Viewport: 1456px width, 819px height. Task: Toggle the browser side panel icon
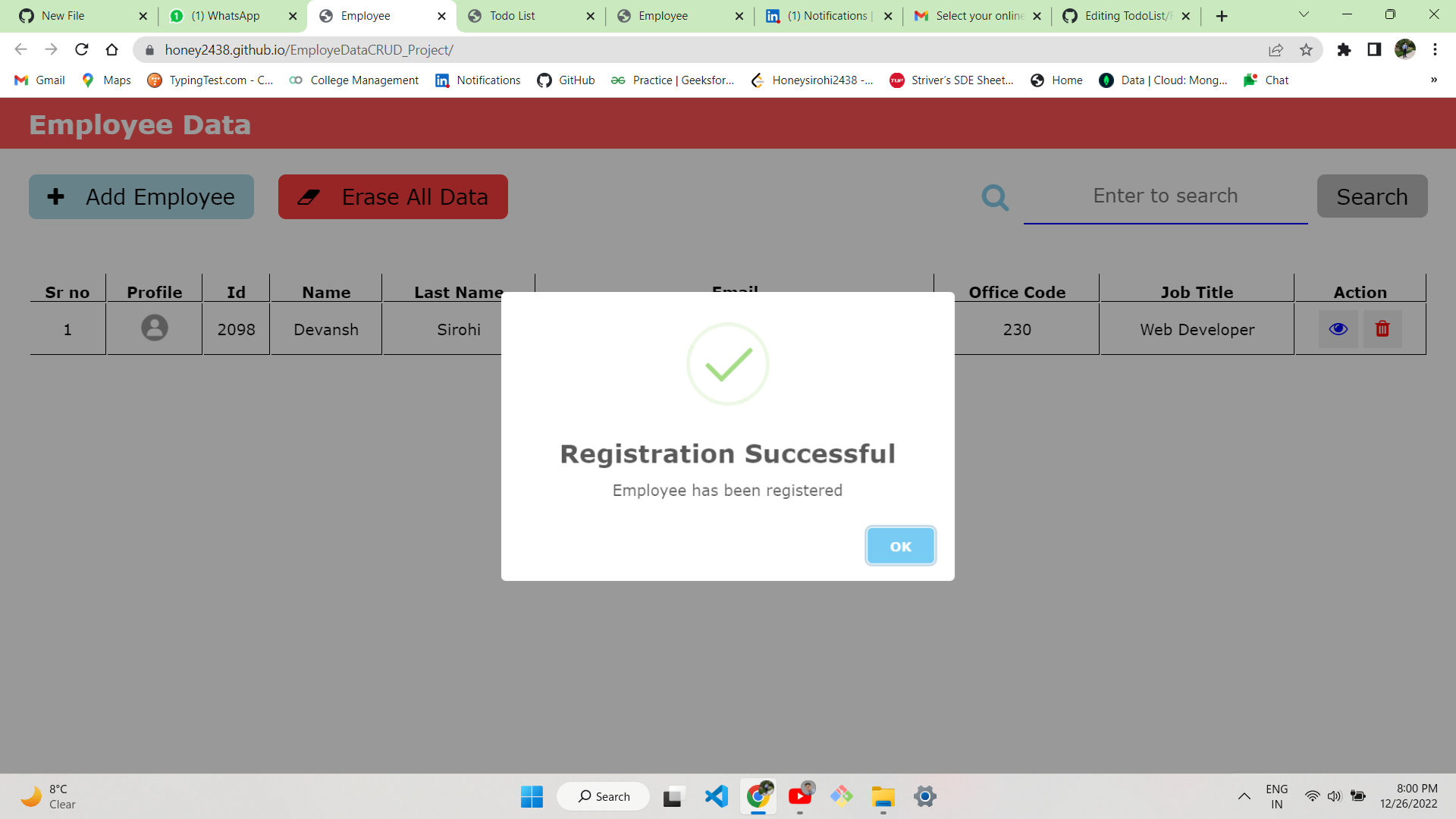(1374, 50)
